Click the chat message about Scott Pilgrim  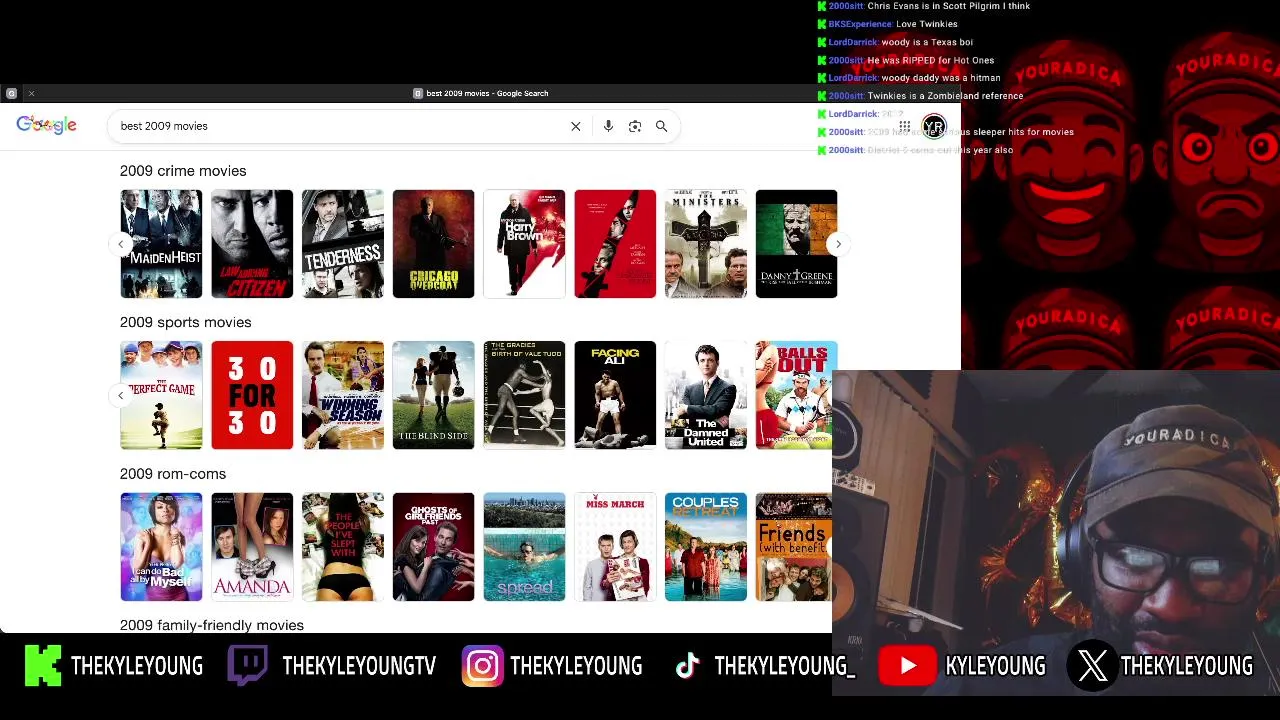[x=948, y=6]
